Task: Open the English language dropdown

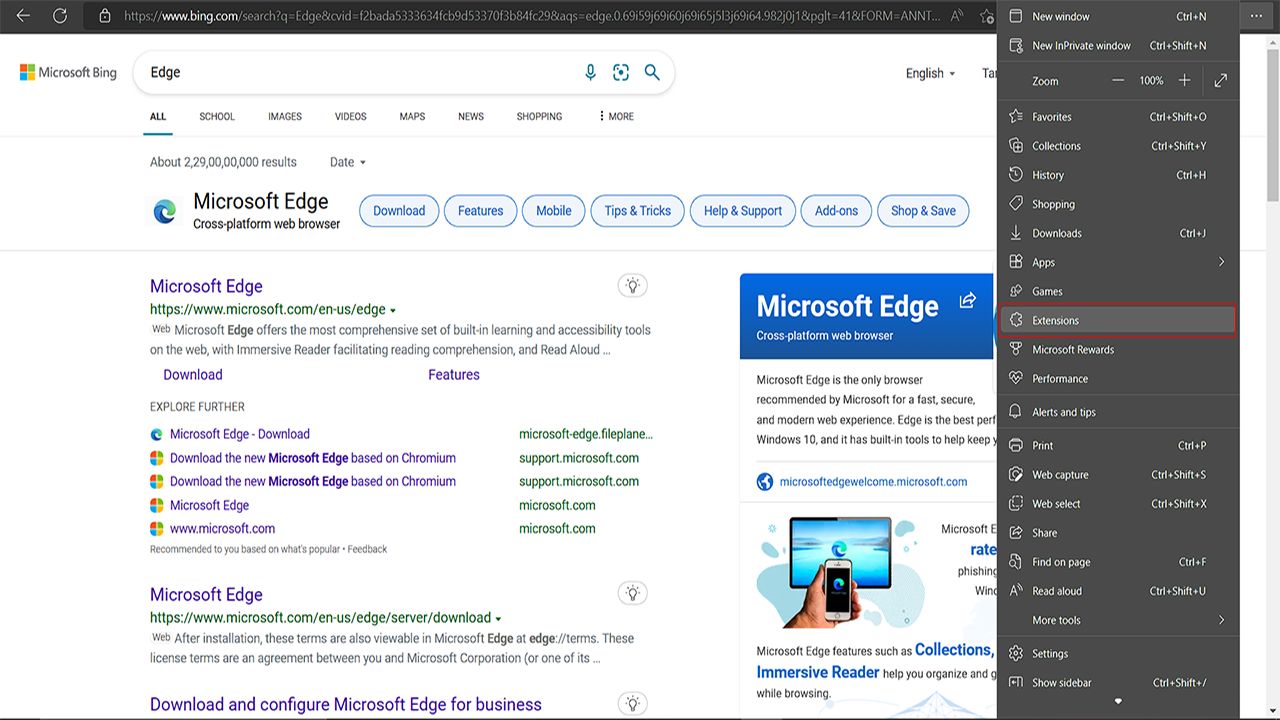Action: (x=930, y=73)
